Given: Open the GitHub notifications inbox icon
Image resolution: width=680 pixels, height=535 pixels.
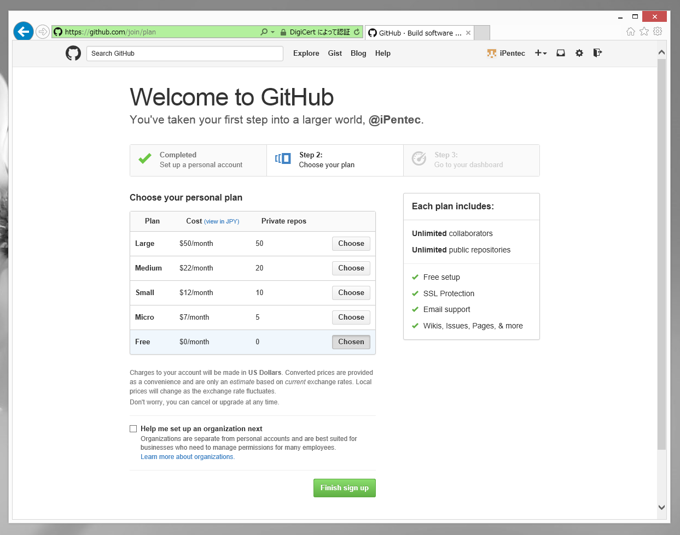Looking at the screenshot, I should point(560,53).
